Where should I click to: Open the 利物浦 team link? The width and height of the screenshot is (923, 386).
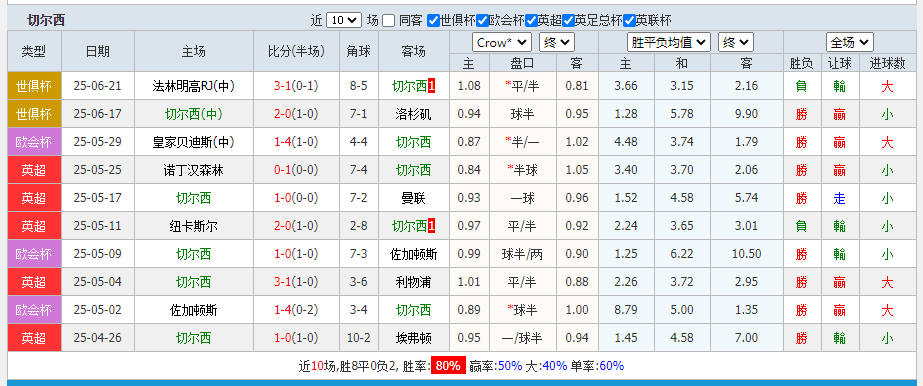click(413, 282)
